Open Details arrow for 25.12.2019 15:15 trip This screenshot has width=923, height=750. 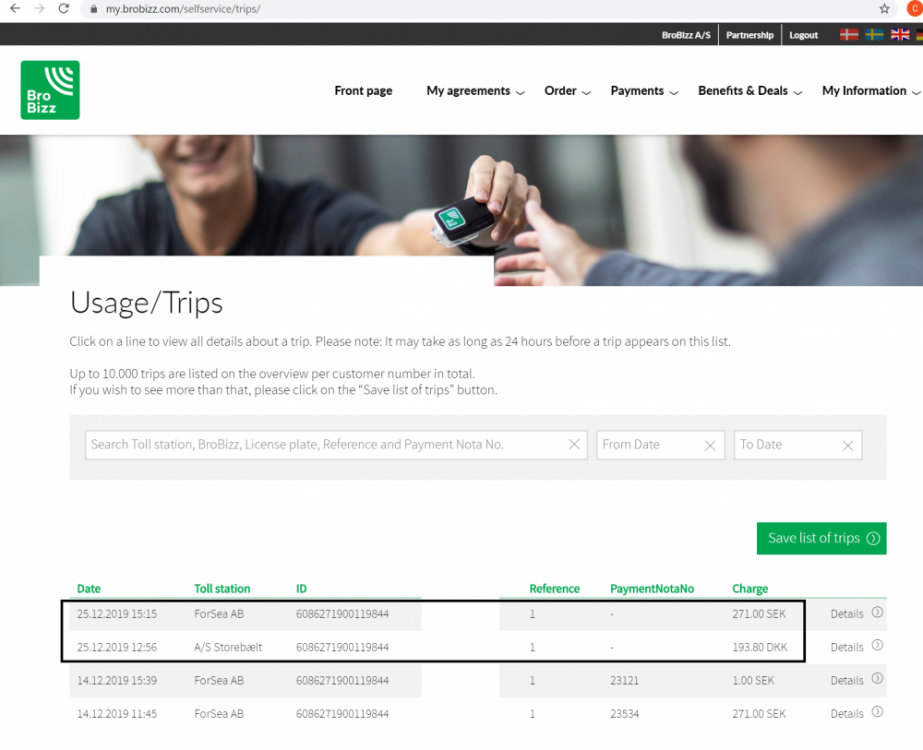877,612
